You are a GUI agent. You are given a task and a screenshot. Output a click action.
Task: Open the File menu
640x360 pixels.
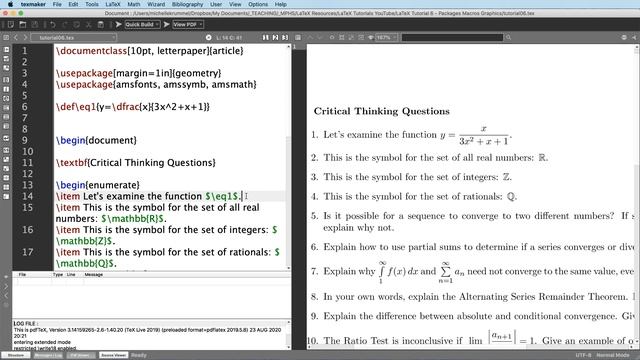click(x=57, y=4)
